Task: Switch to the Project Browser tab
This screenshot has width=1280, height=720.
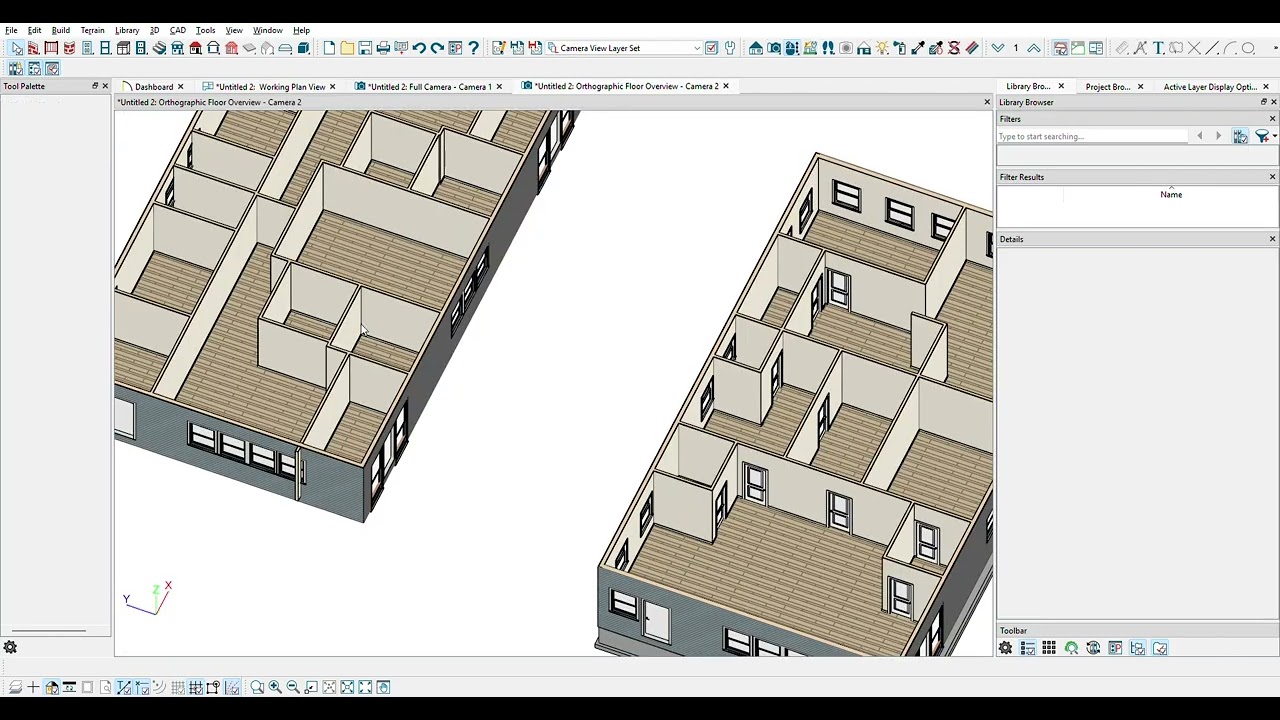Action: pyautogui.click(x=1108, y=87)
